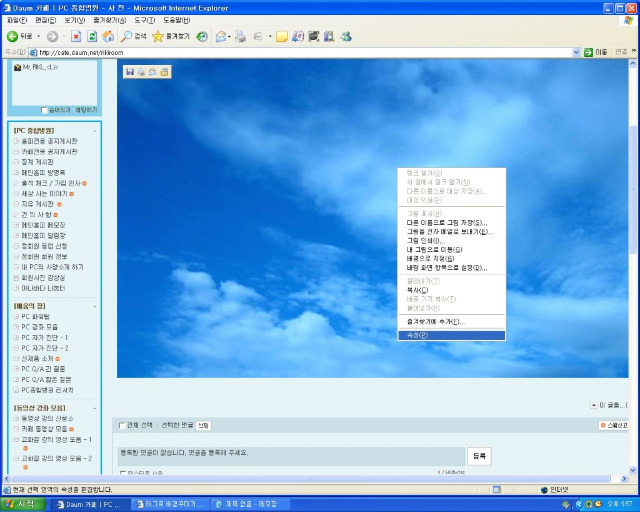Collapse the [동영상 강좌 모음] section arrow
The height and width of the screenshot is (512, 640).
[95, 408]
